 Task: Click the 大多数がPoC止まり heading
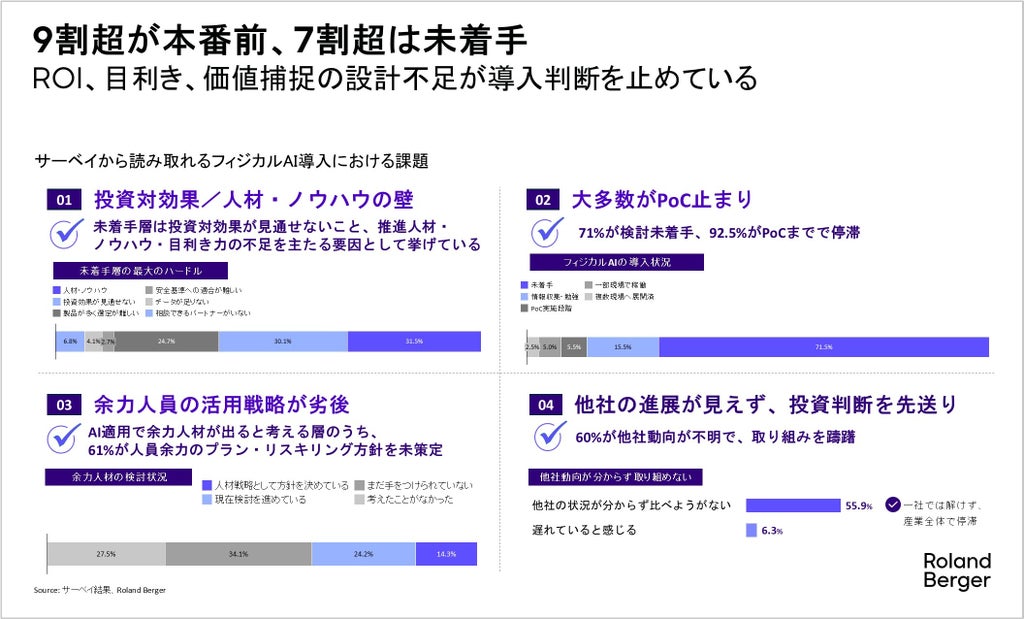tap(662, 199)
